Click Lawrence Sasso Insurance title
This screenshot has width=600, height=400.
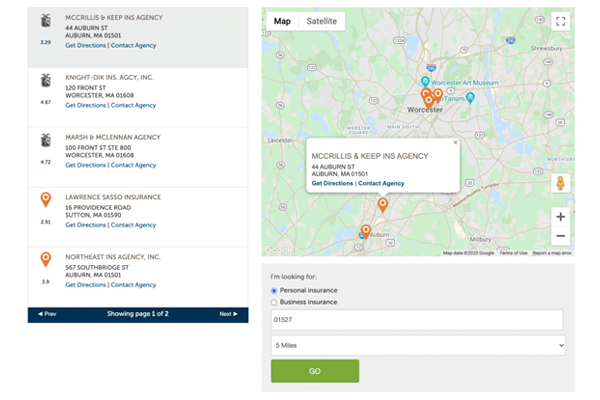pos(113,197)
